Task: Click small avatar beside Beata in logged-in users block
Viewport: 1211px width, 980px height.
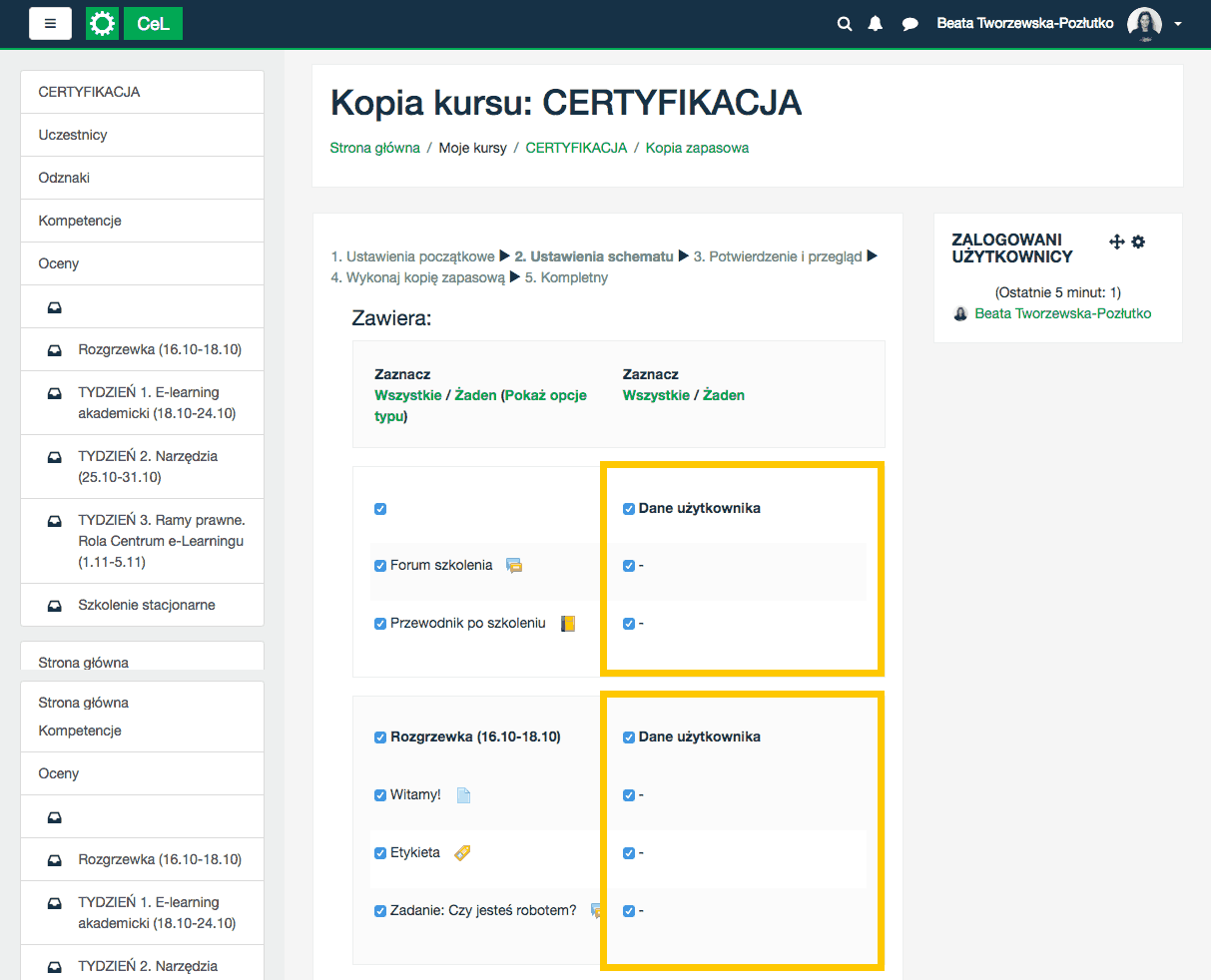Action: 960,313
